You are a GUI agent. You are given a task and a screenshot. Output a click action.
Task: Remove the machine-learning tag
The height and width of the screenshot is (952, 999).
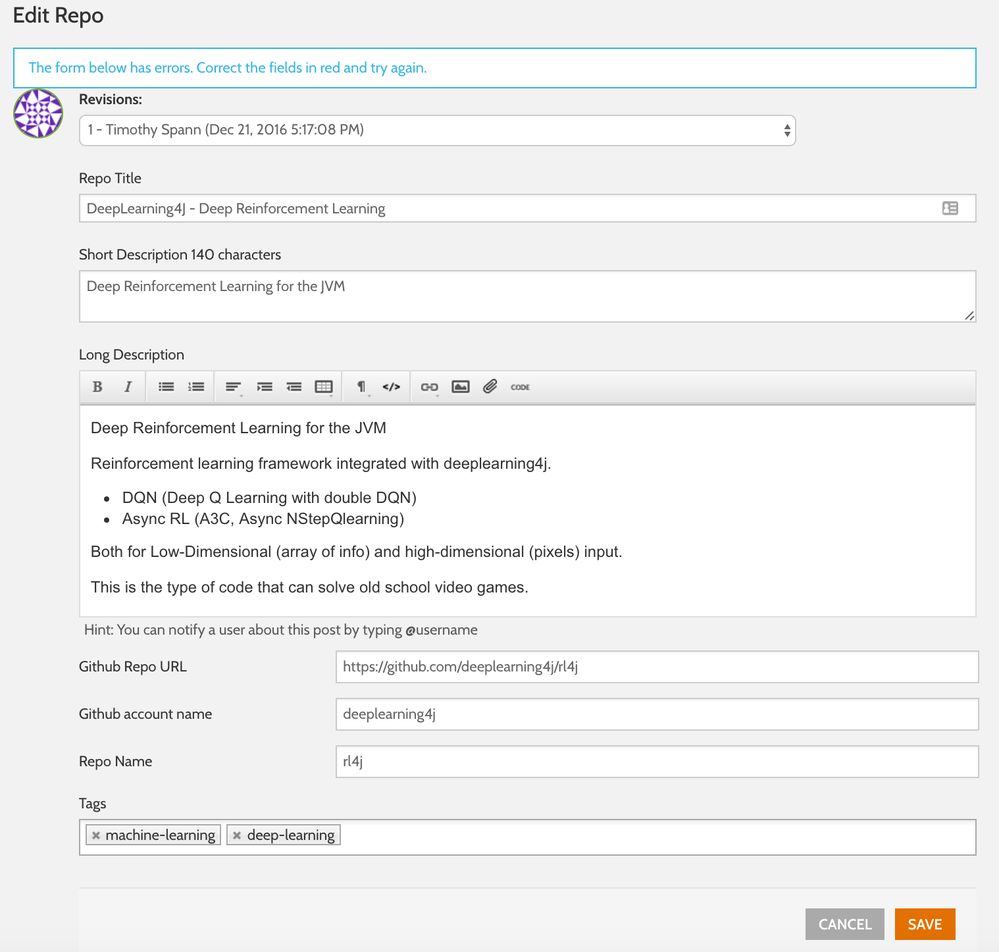pyautogui.click(x=96, y=835)
